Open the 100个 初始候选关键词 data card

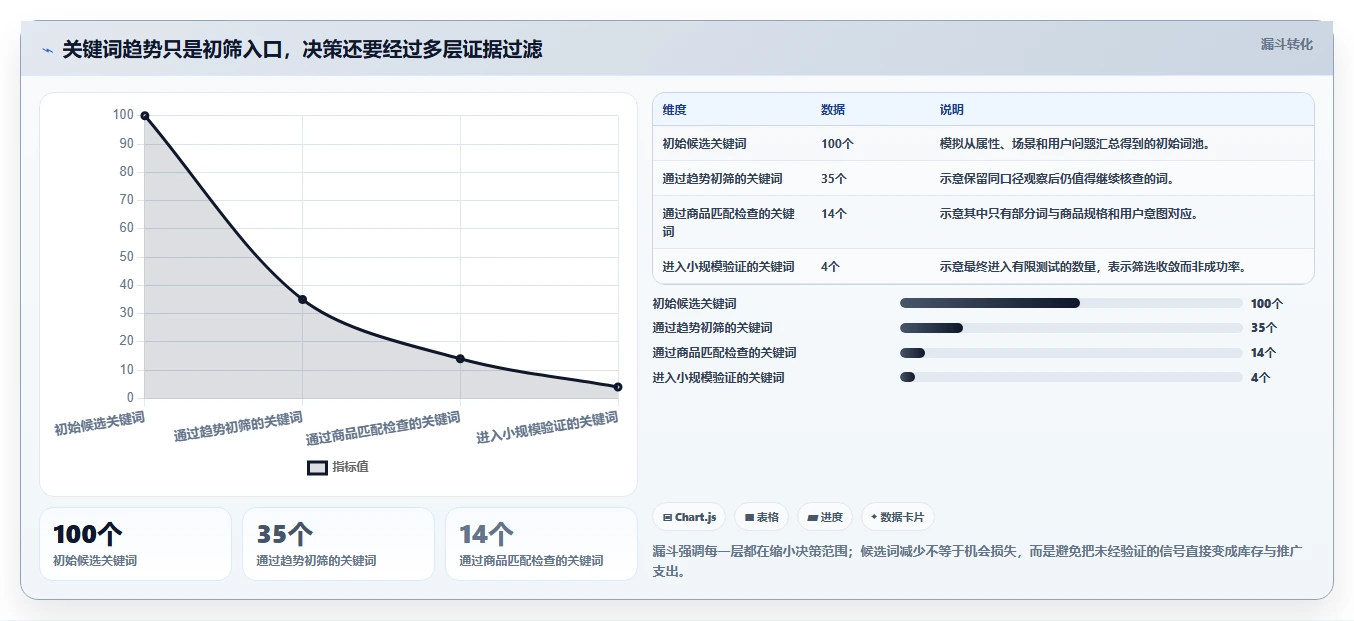tap(135, 544)
